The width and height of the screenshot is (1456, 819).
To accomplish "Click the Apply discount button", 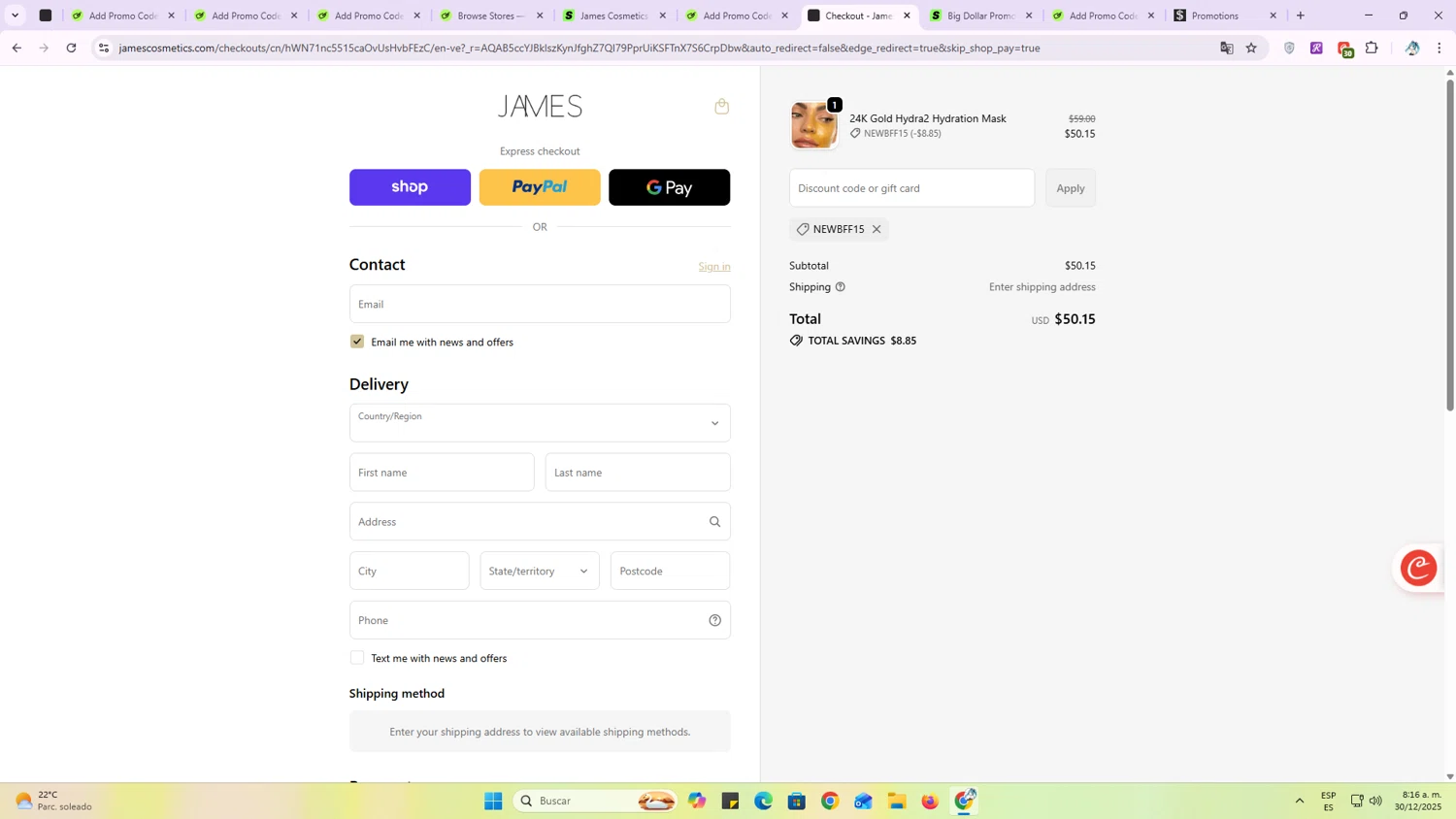I will click(1071, 188).
